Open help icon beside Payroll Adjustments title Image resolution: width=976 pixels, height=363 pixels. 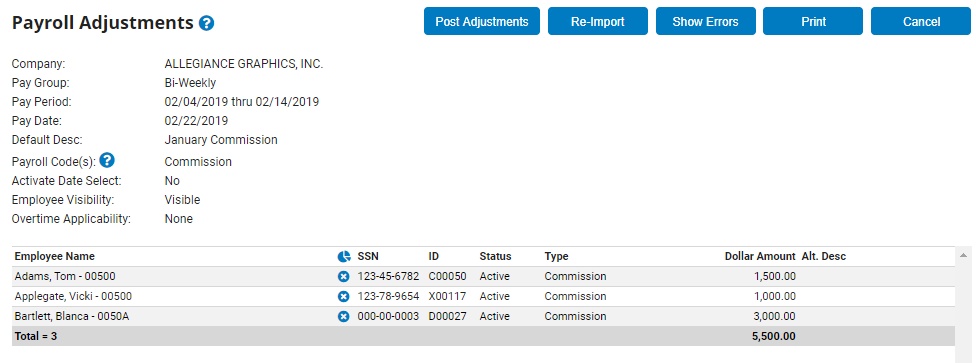click(207, 24)
